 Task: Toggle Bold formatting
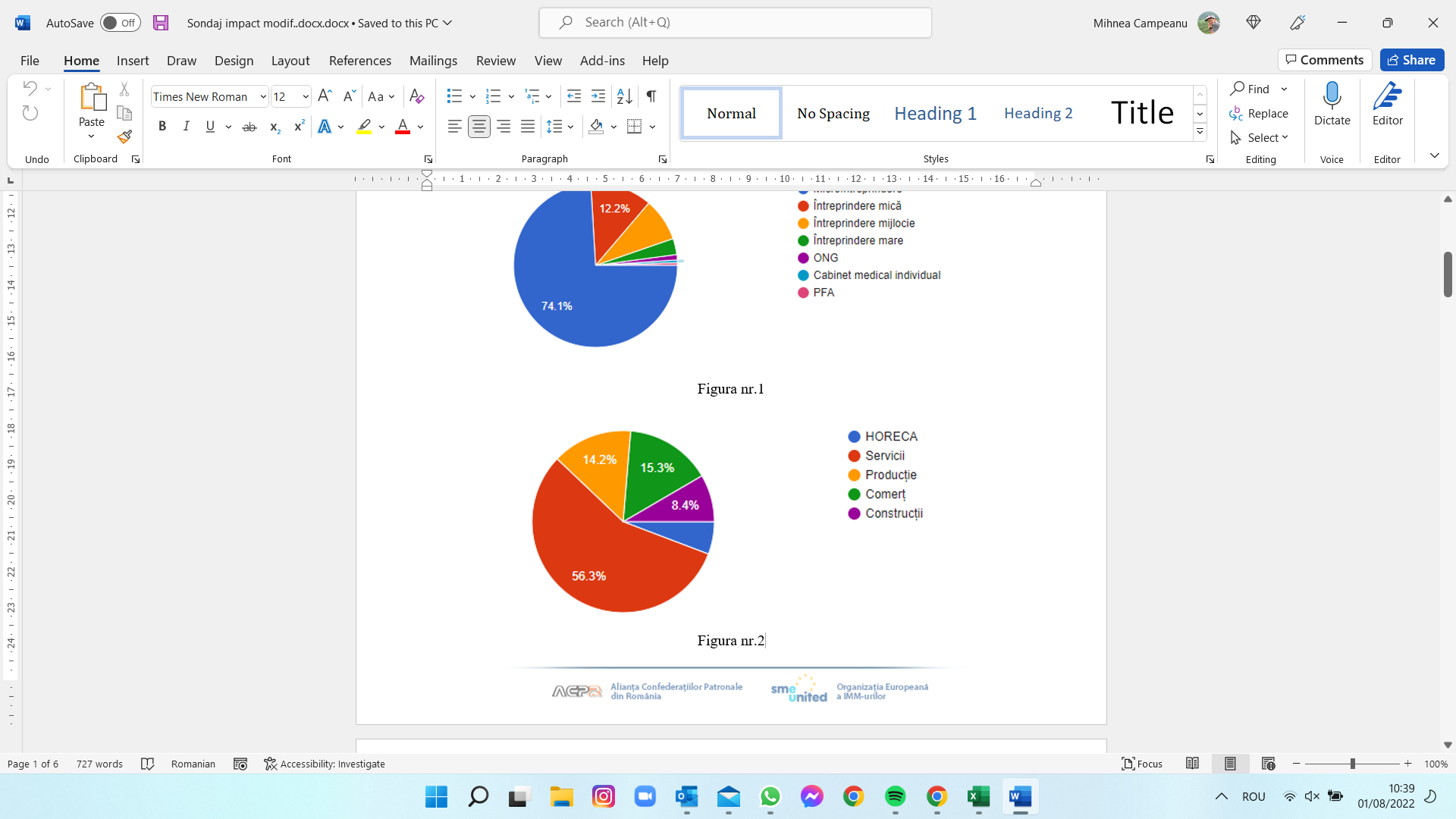pyautogui.click(x=162, y=127)
